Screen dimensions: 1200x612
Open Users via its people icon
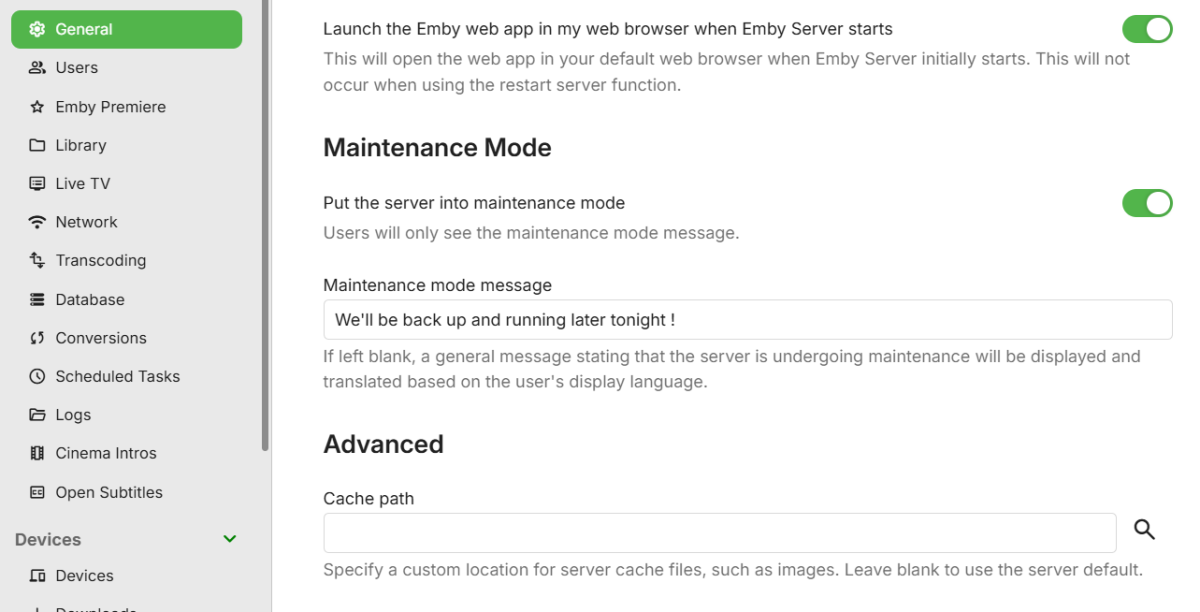37,68
